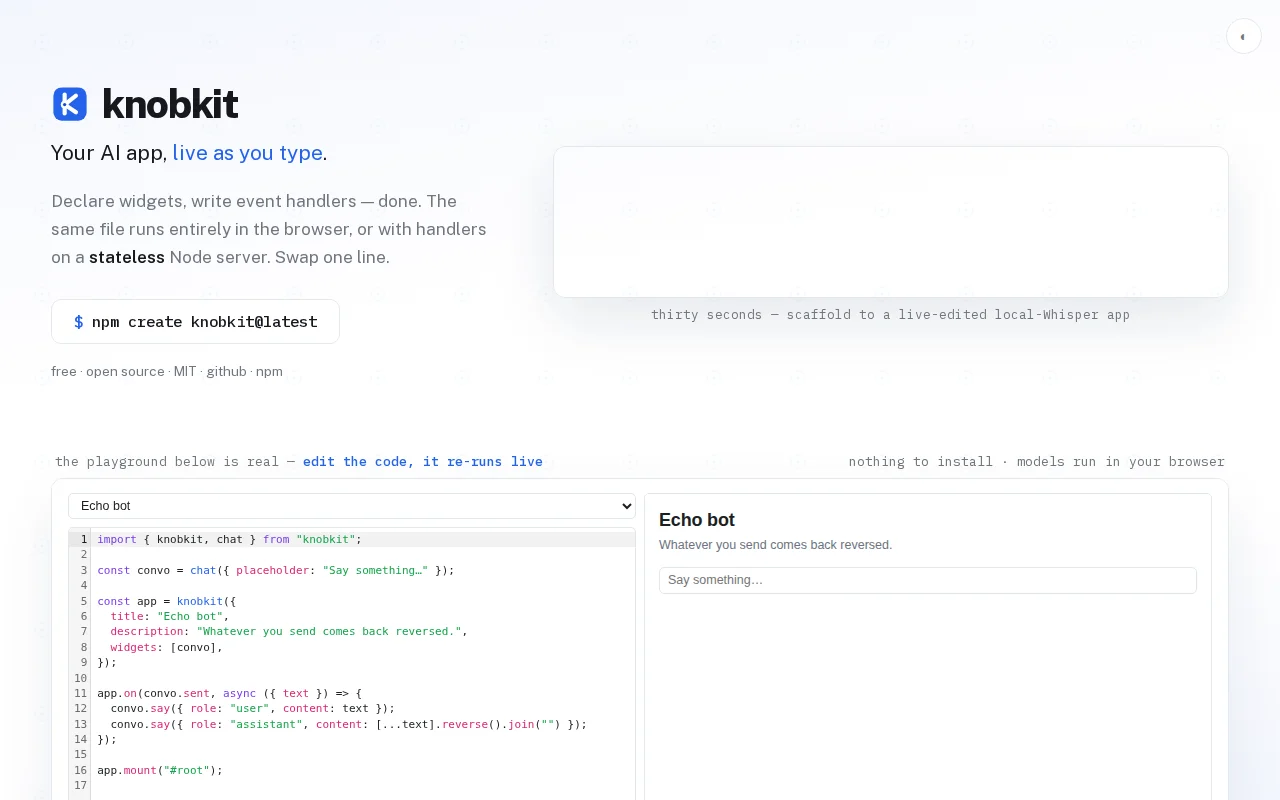Image resolution: width=1280 pixels, height=800 pixels.
Task: Focus the 'Say something…' chat input
Action: (928, 580)
